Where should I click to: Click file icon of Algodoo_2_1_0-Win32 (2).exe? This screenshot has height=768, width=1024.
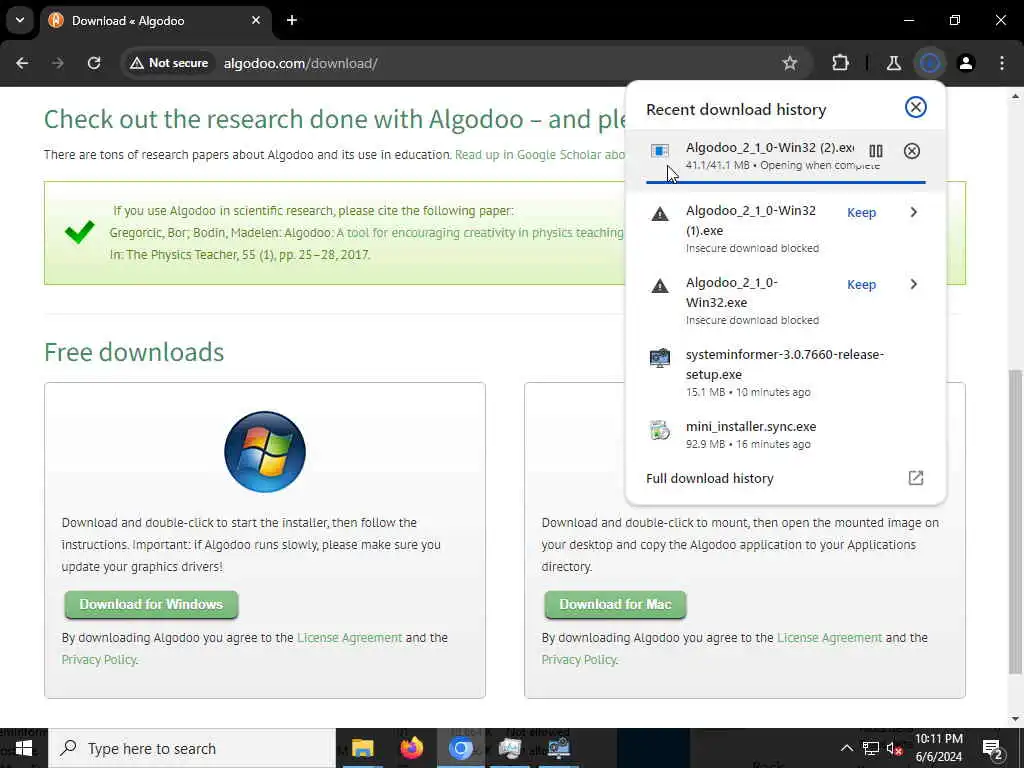pos(660,151)
